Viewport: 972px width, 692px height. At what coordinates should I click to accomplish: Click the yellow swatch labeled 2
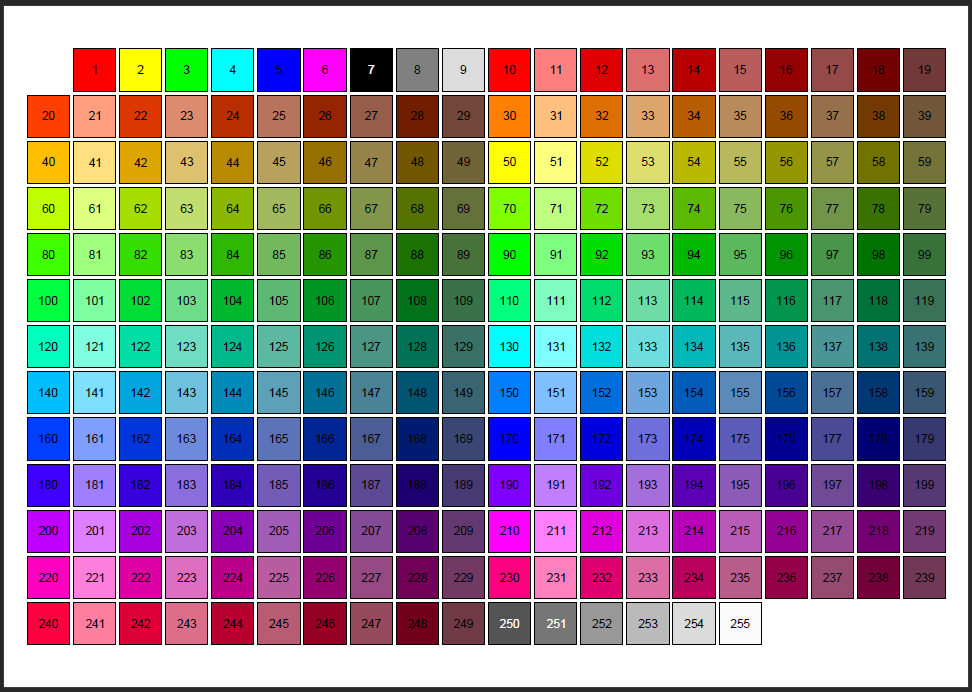pos(140,70)
